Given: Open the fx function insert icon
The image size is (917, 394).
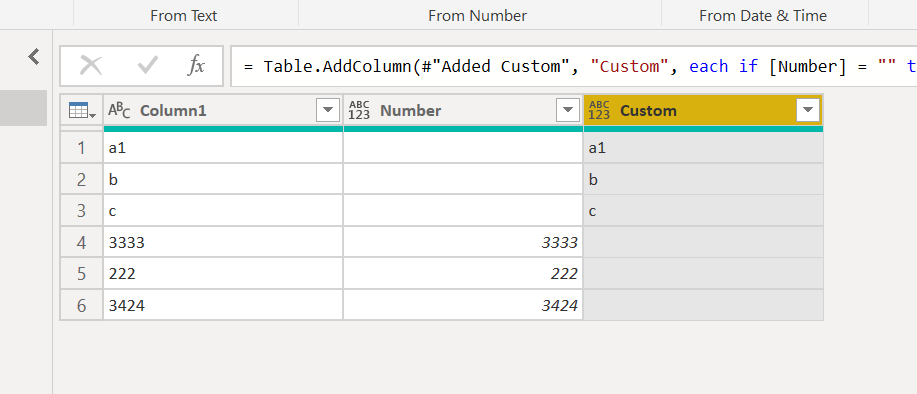Looking at the screenshot, I should 196,65.
